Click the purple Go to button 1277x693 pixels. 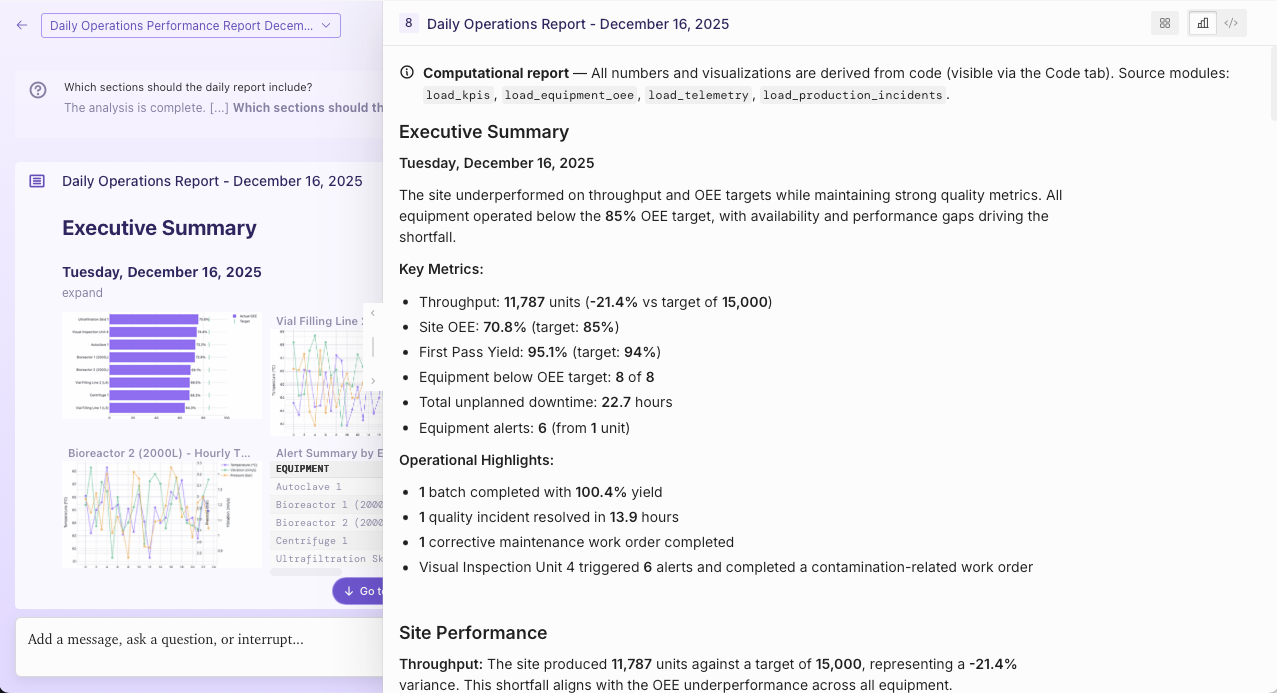[x=359, y=591]
